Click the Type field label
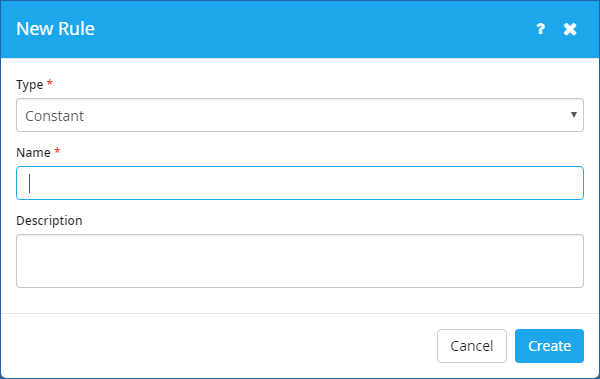Screen dimensions: 600x379 click(x=29, y=85)
